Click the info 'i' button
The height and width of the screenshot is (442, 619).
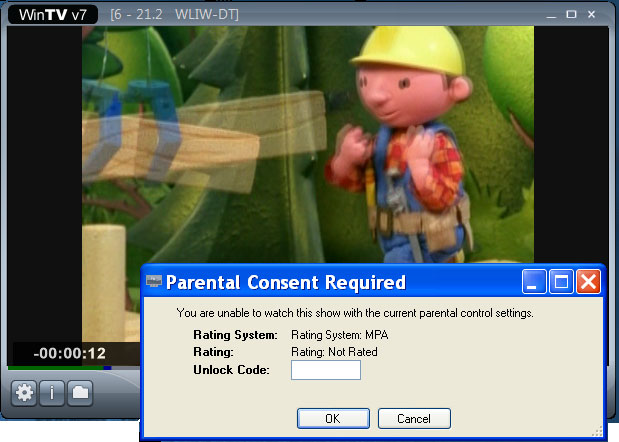pos(52,393)
